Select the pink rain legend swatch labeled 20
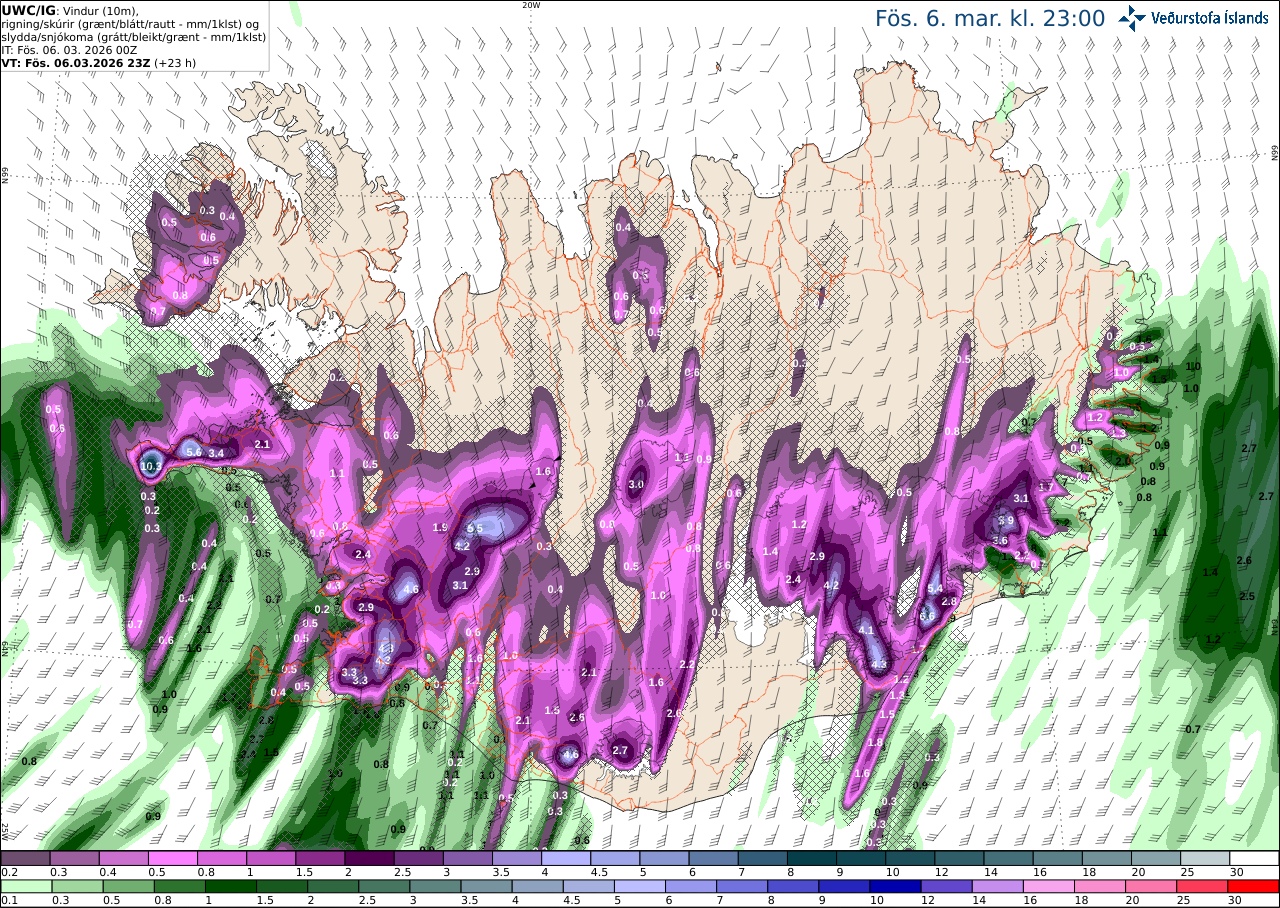This screenshot has height=908, width=1280. (x=1151, y=886)
